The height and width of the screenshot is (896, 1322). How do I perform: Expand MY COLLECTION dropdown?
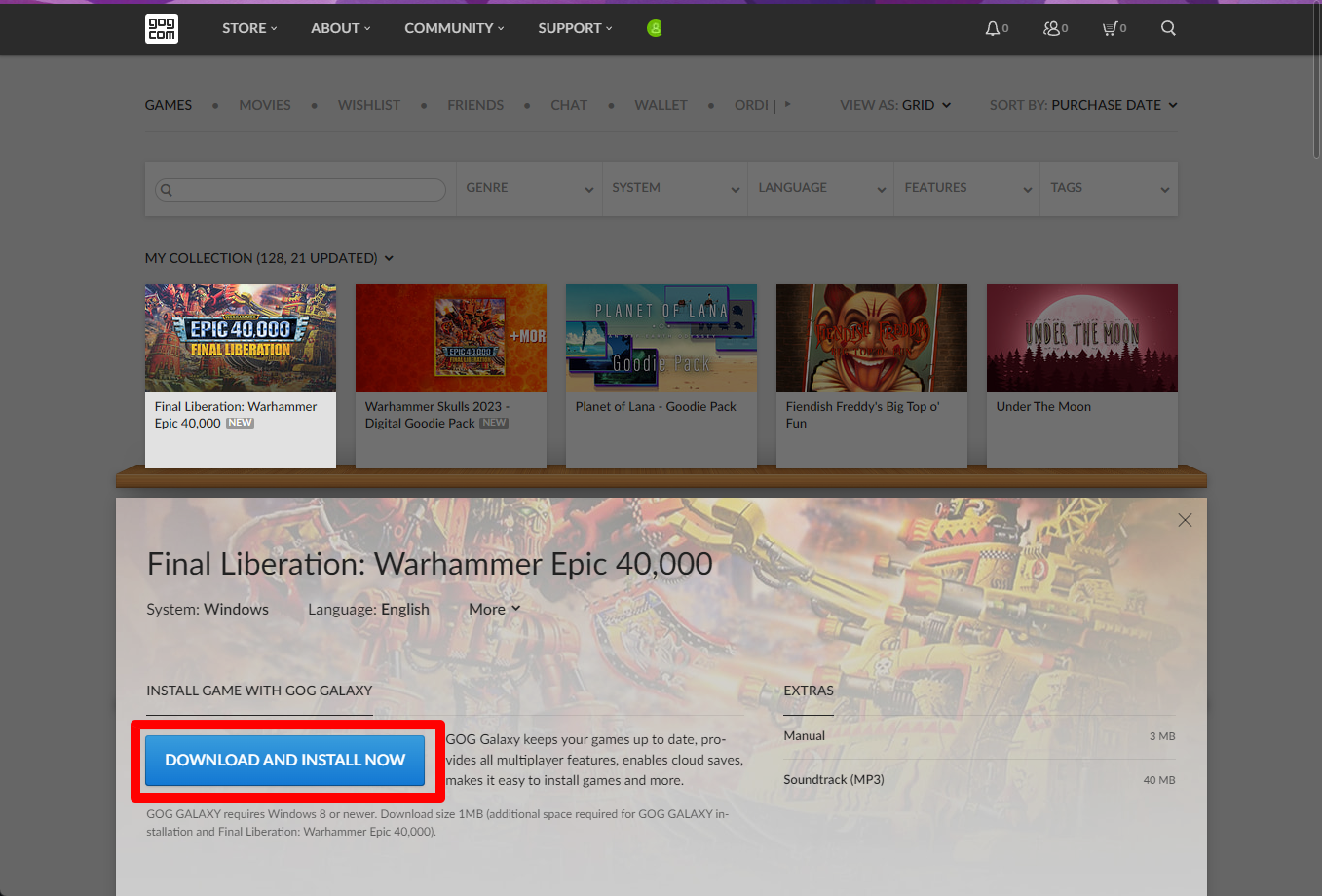(x=269, y=258)
